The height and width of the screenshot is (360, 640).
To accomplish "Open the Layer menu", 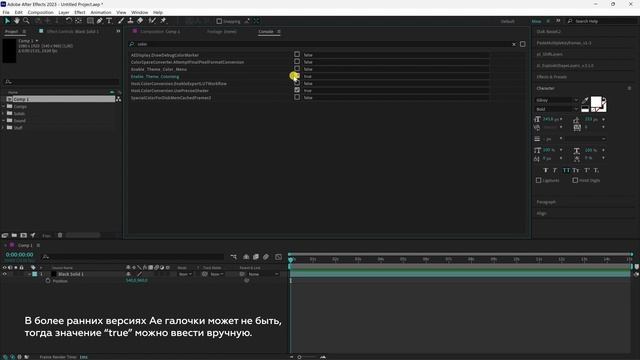I will click(64, 12).
